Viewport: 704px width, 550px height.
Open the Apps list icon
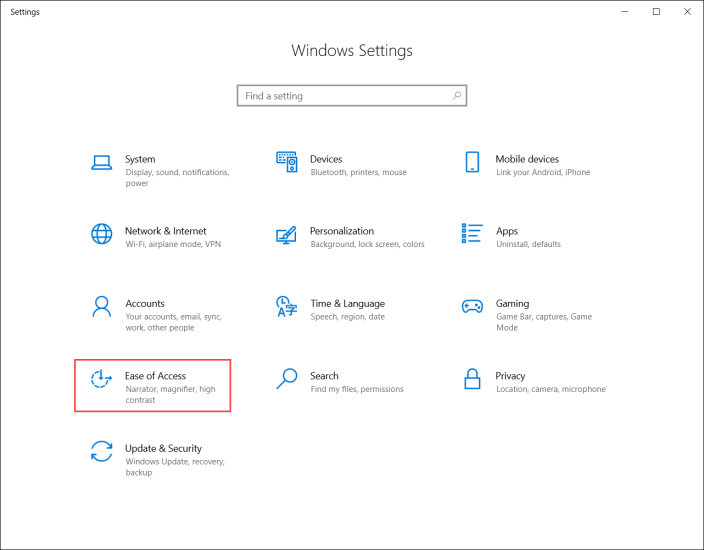[x=472, y=233]
